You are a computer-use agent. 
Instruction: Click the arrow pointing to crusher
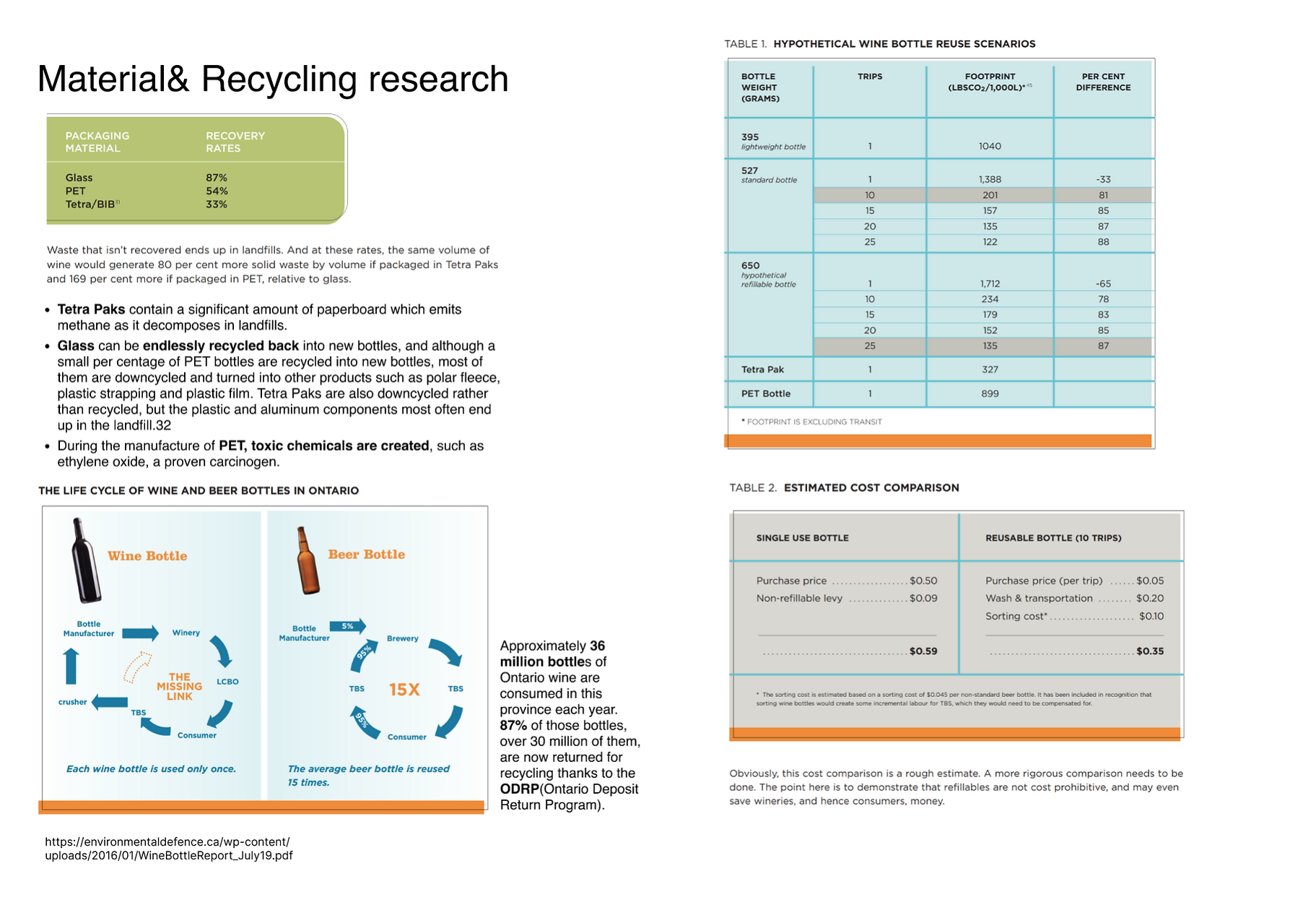pyautogui.click(x=110, y=702)
